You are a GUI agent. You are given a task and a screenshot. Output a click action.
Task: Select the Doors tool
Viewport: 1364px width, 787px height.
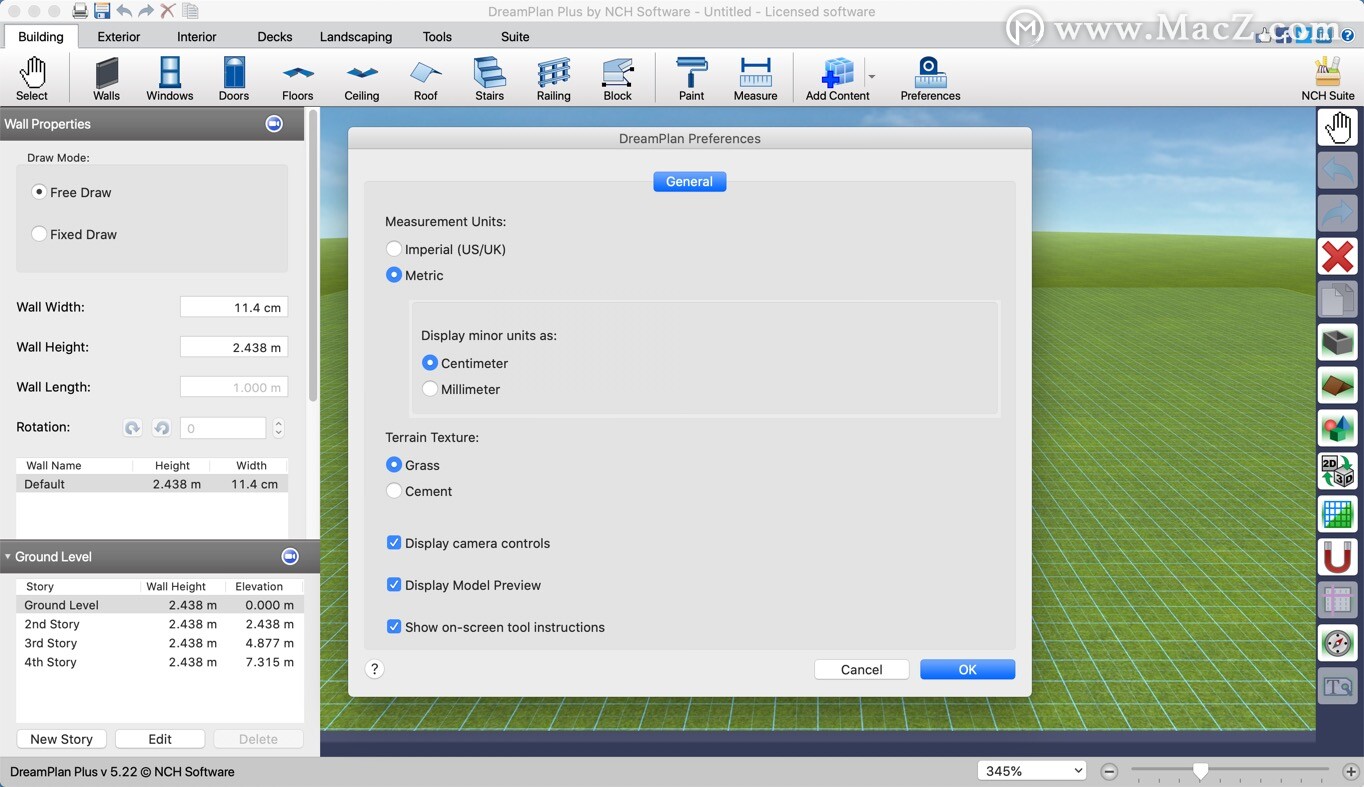click(x=234, y=78)
